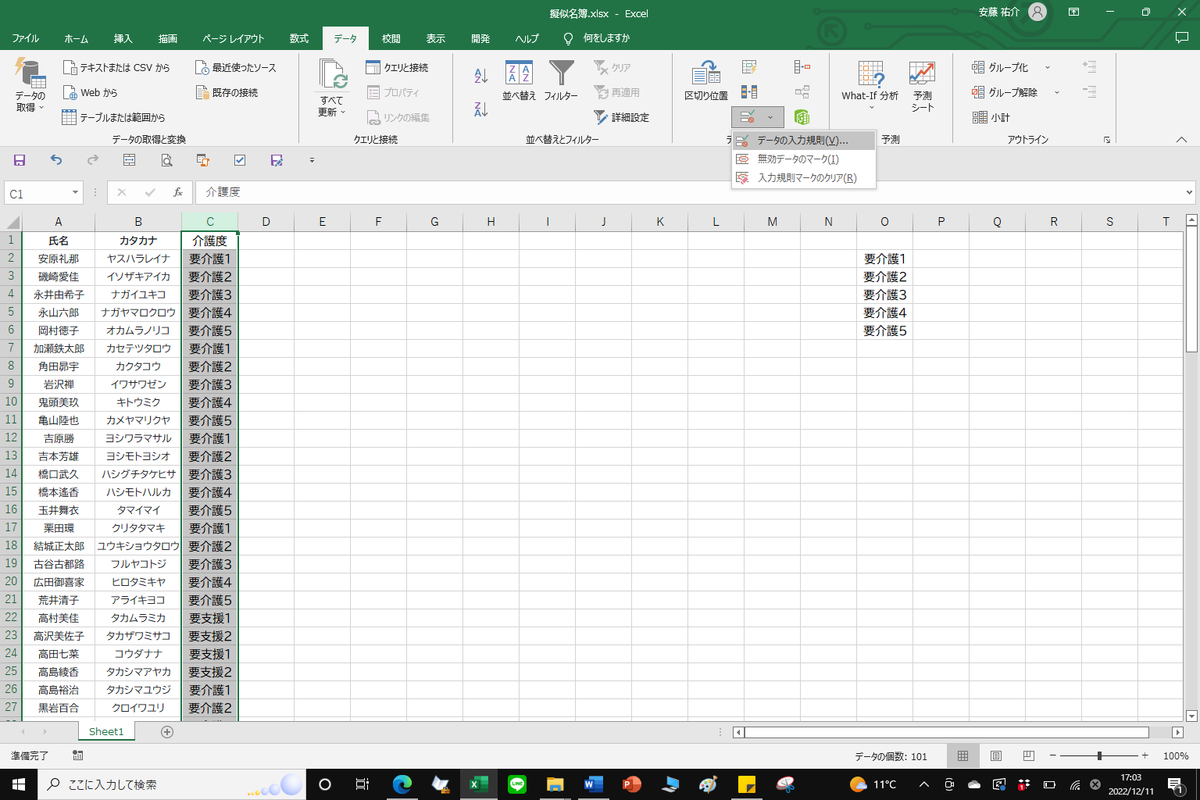
Task: Switch to the ページ レイアウト tab
Action: [x=233, y=39]
